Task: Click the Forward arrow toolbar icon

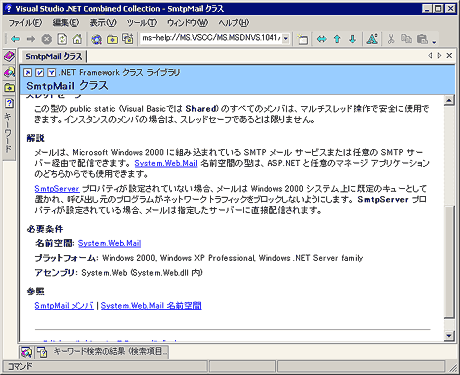Action: [31, 39]
